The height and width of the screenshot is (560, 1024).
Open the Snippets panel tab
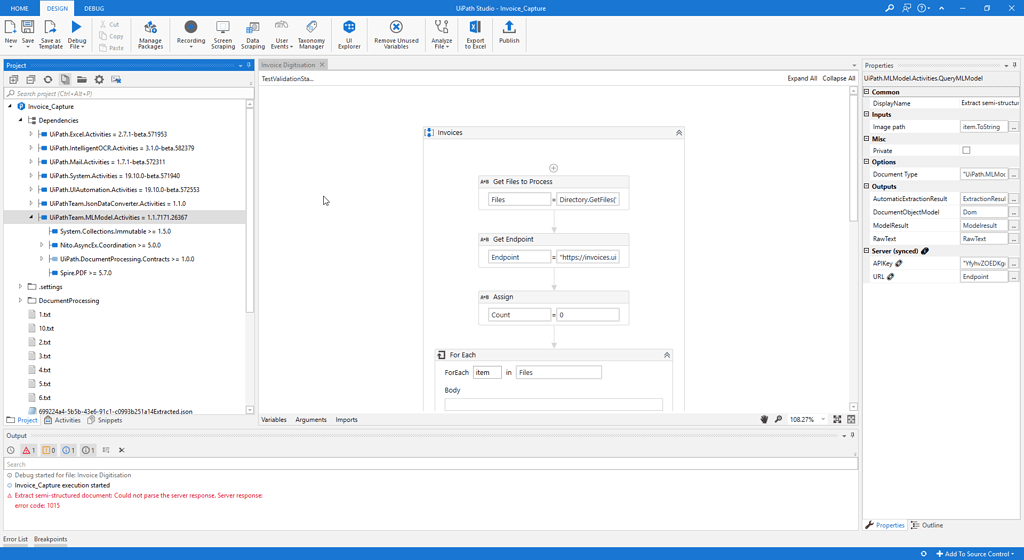[x=105, y=420]
